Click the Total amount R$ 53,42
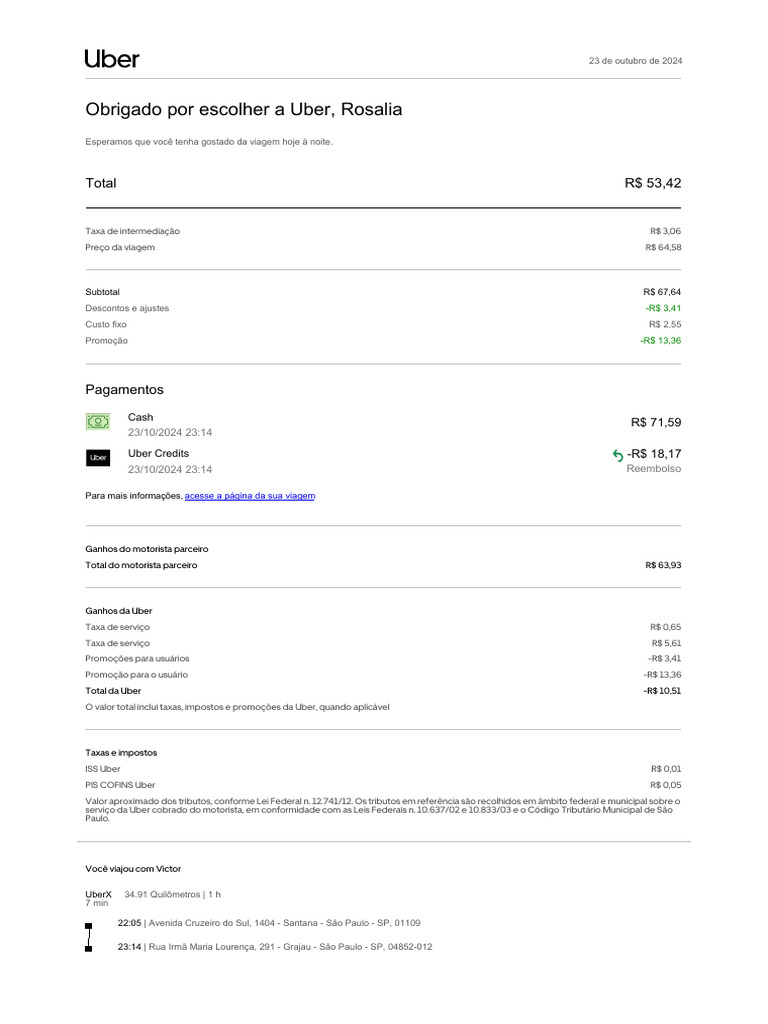This screenshot has height=1024, width=768. 653,183
